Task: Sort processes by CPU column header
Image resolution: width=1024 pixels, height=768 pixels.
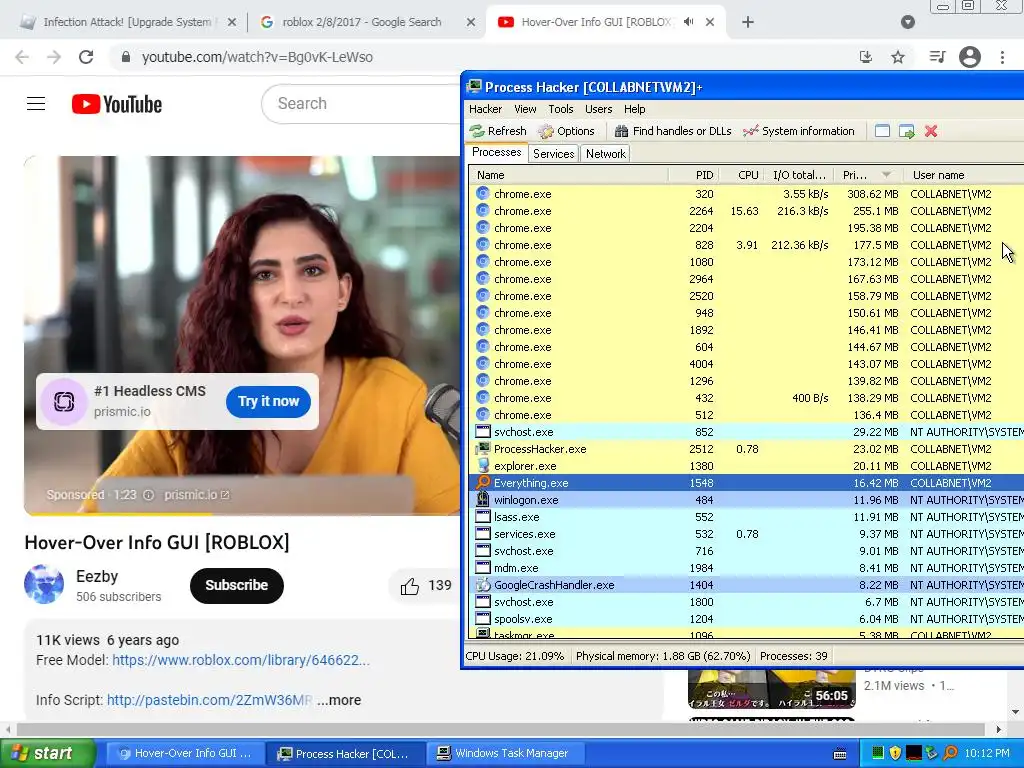Action: click(741, 175)
